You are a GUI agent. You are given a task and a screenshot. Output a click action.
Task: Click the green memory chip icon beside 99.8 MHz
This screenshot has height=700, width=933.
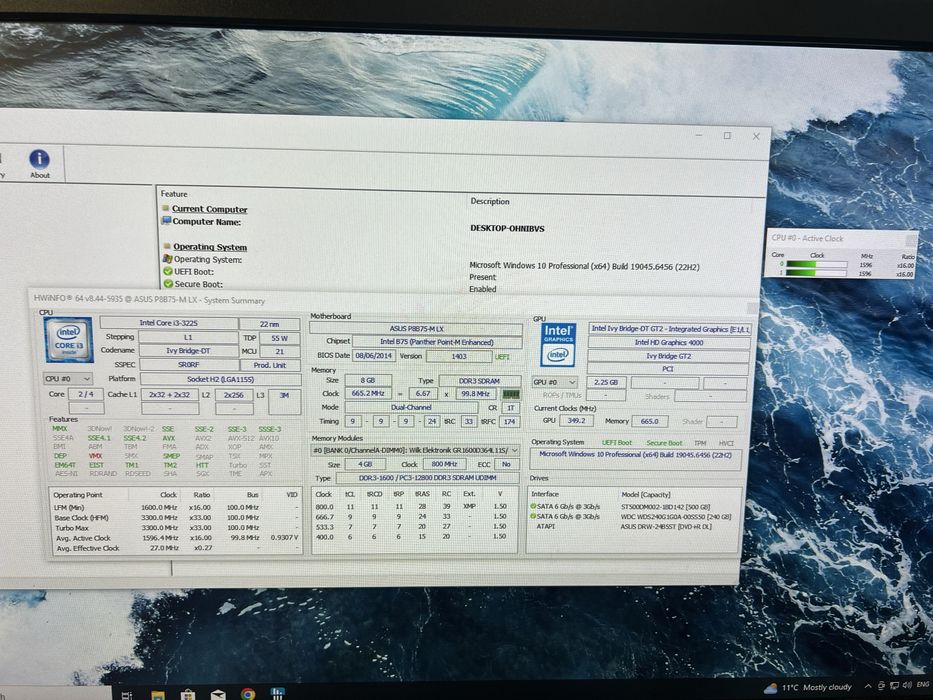click(511, 394)
